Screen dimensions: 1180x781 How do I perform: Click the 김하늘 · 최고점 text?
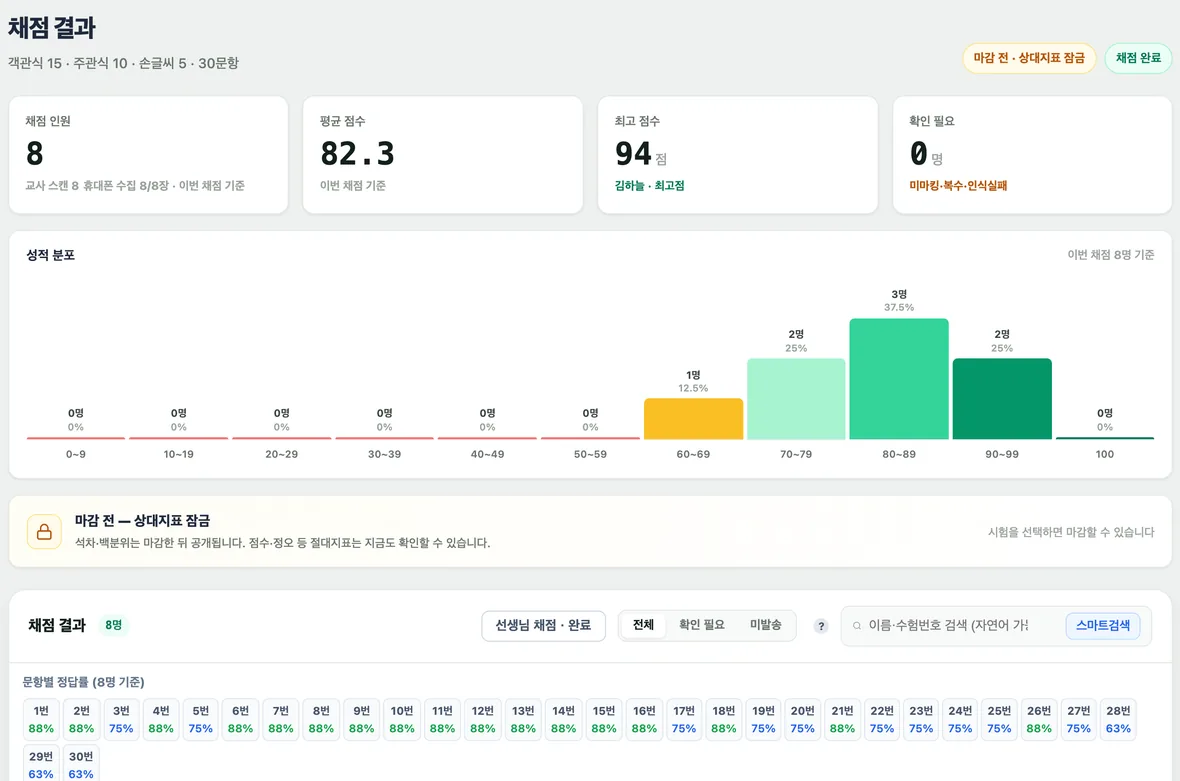(x=649, y=186)
